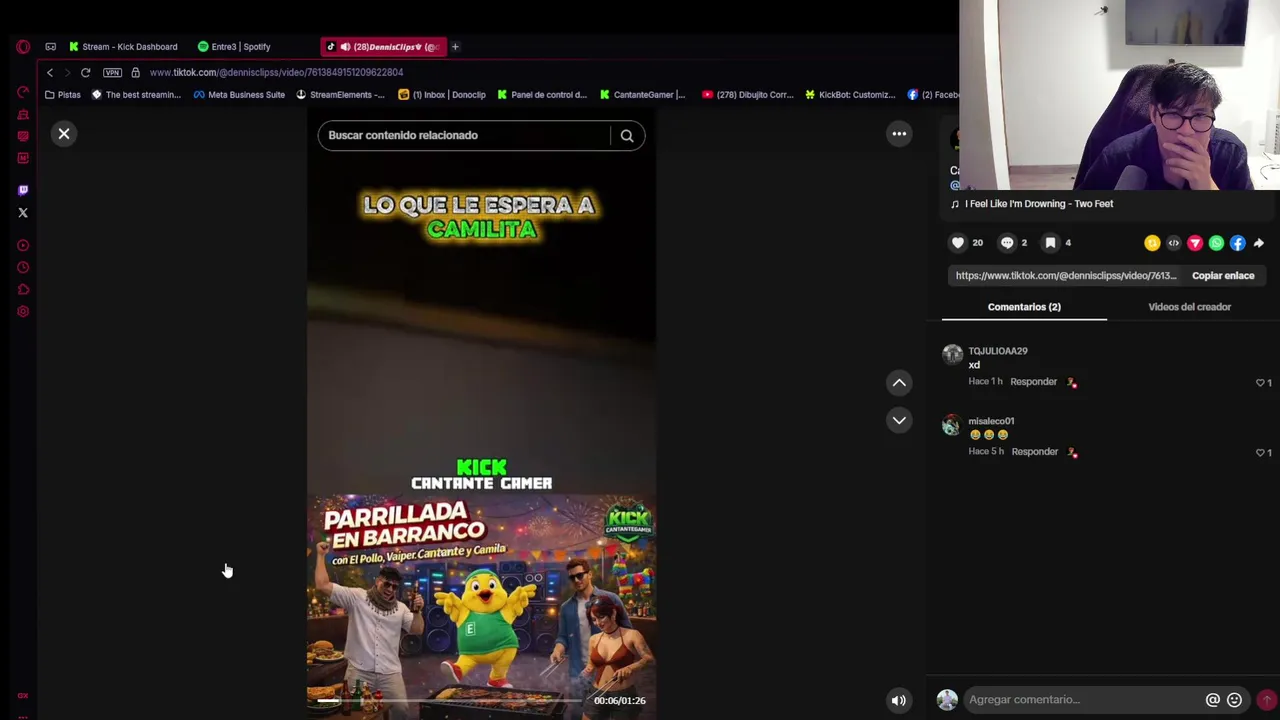Select the Comentarios (2) tab
The width and height of the screenshot is (1280, 720).
click(x=1024, y=307)
